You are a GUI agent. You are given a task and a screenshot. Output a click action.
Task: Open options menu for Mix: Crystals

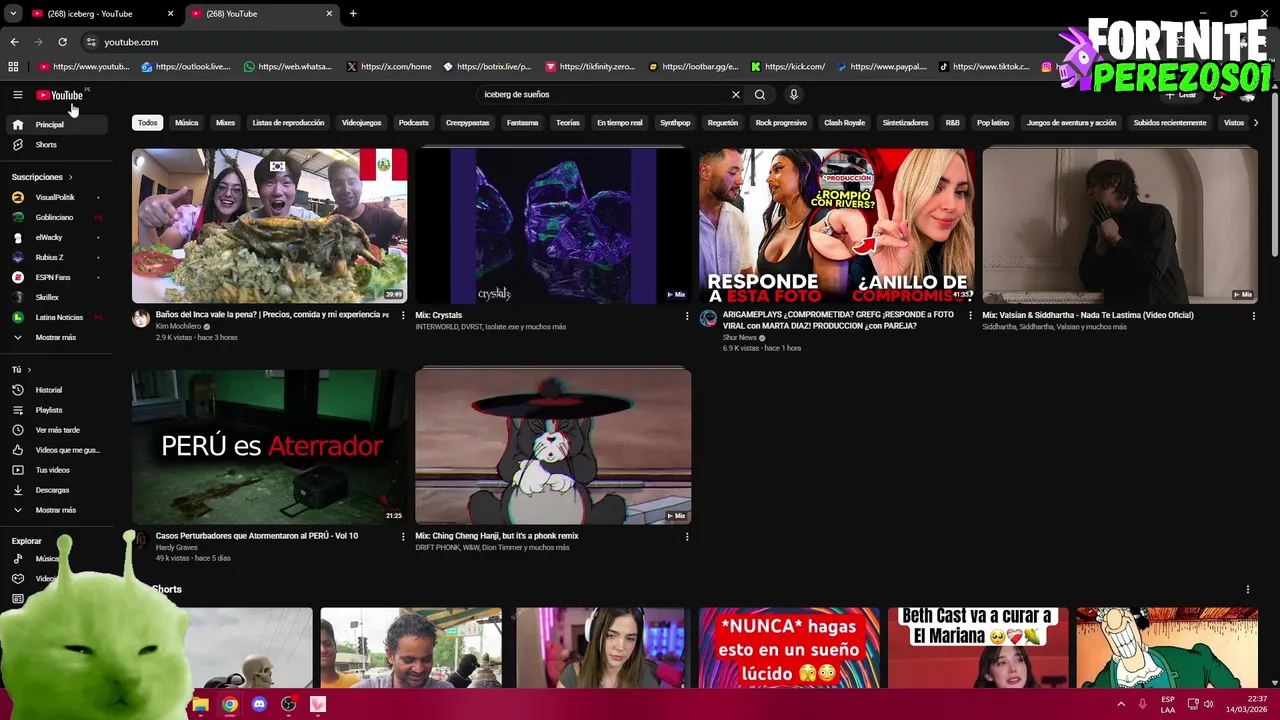(x=687, y=316)
